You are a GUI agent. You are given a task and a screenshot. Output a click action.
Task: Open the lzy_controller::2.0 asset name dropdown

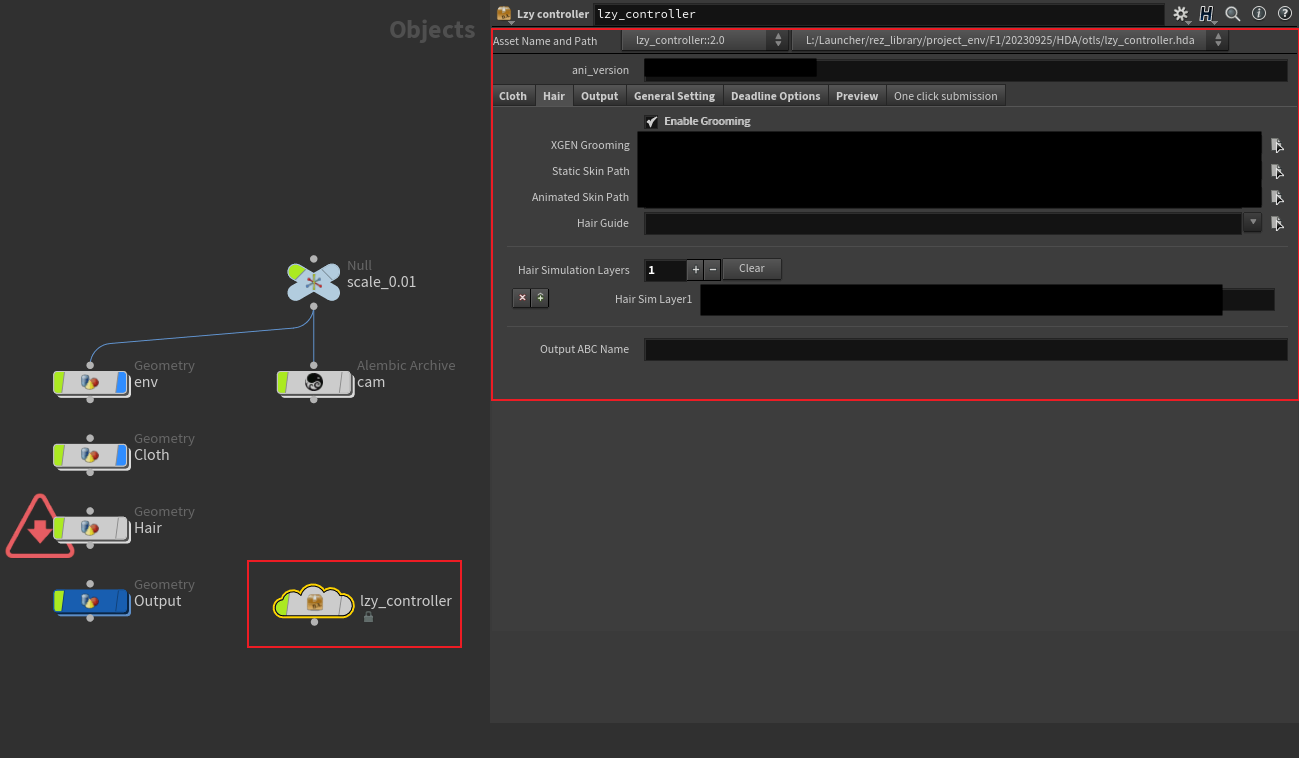[705, 41]
